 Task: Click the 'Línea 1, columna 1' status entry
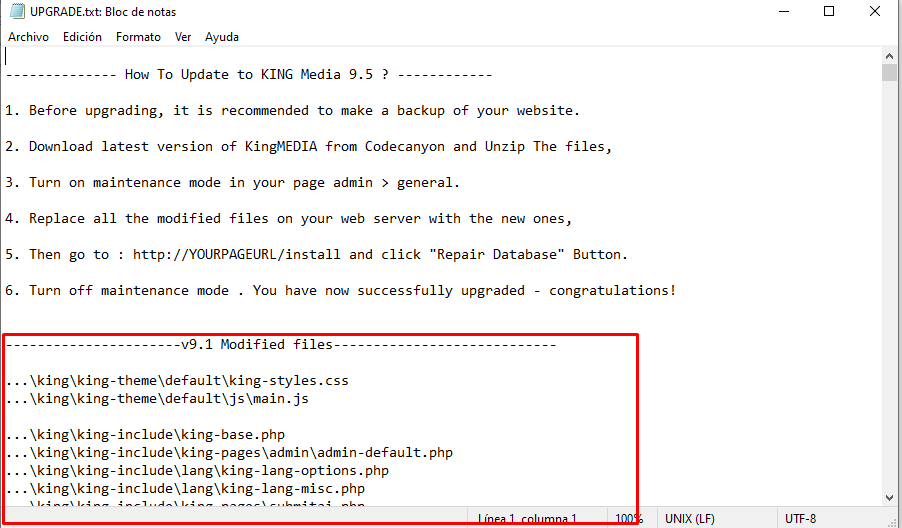coord(528,518)
